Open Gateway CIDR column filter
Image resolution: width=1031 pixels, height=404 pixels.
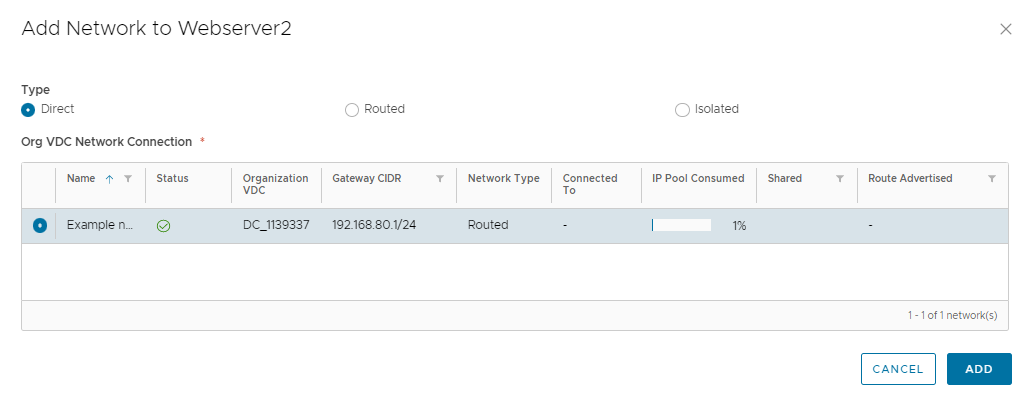point(440,178)
